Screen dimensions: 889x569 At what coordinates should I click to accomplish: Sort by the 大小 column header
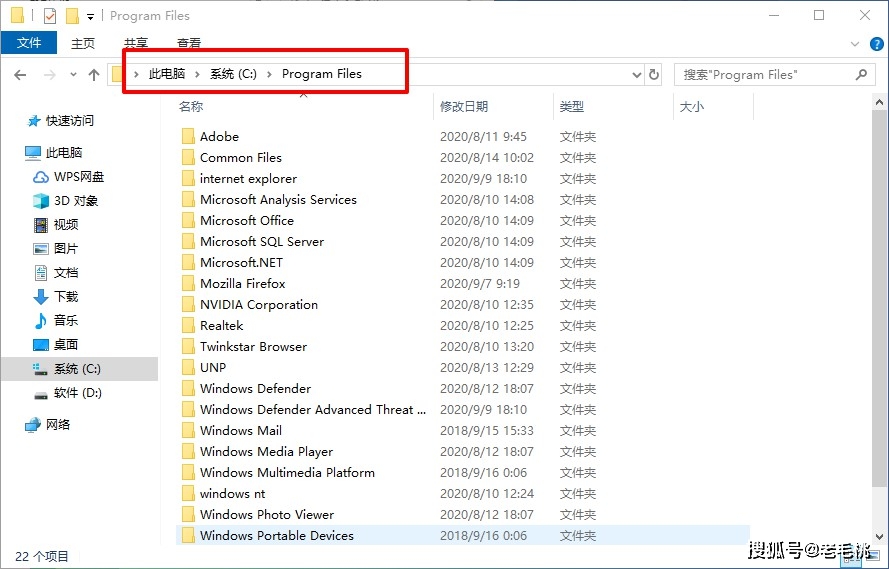tap(692, 107)
